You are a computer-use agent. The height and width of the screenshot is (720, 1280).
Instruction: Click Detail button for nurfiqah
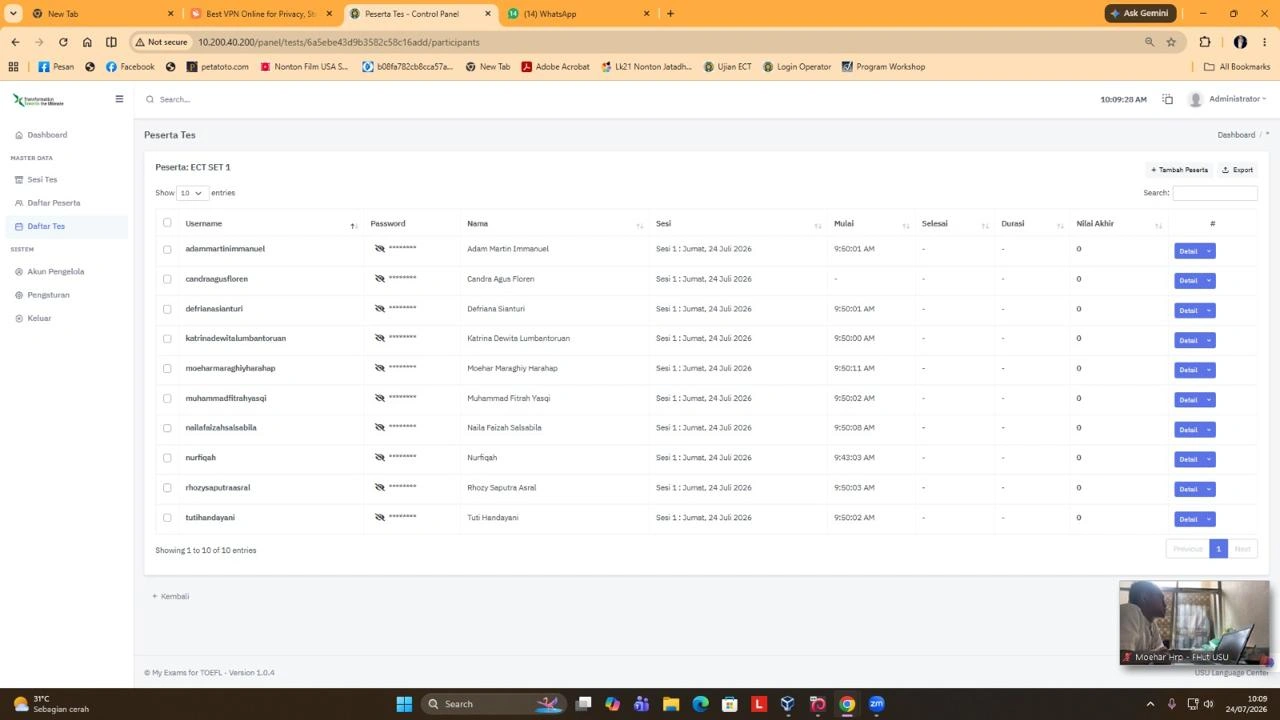coord(1188,459)
